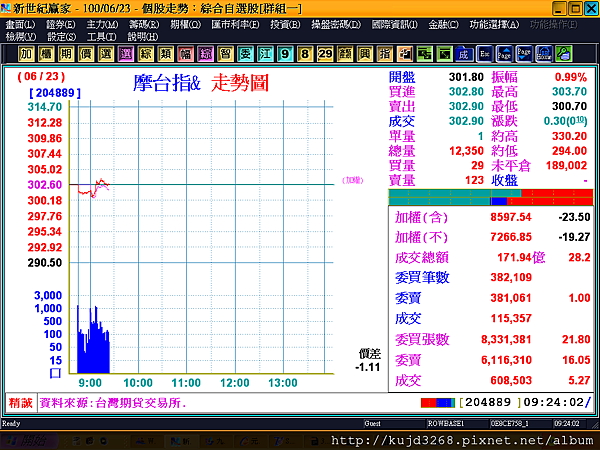Open the 國際資訊(I) menu
Viewport: 600px width, 450px height.
[x=394, y=25]
